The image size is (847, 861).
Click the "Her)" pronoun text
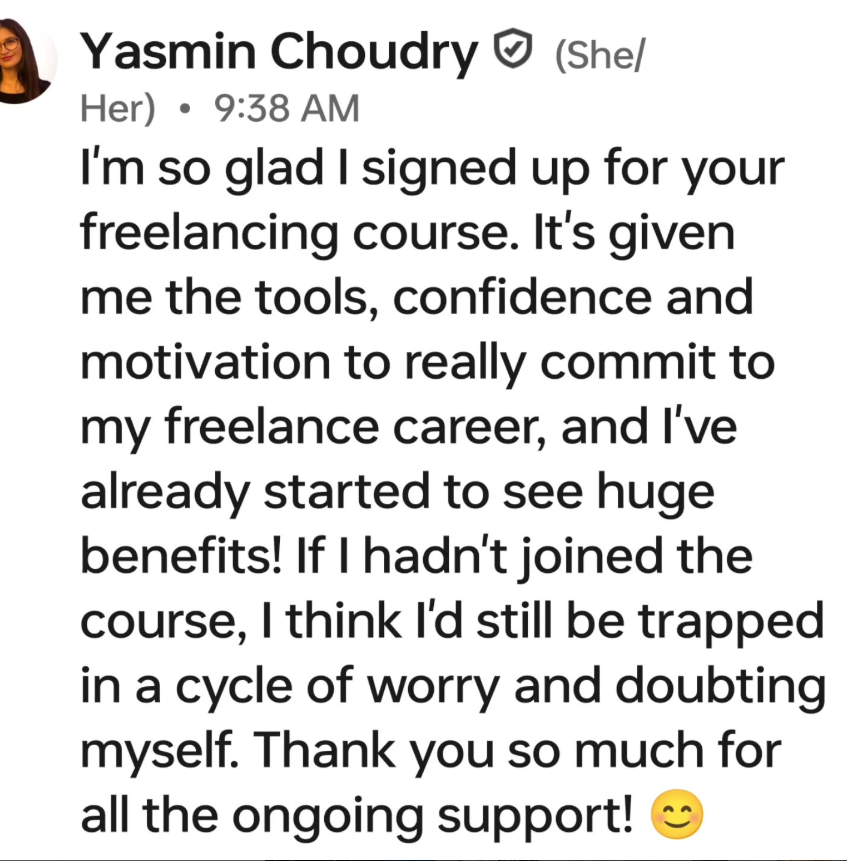117,108
